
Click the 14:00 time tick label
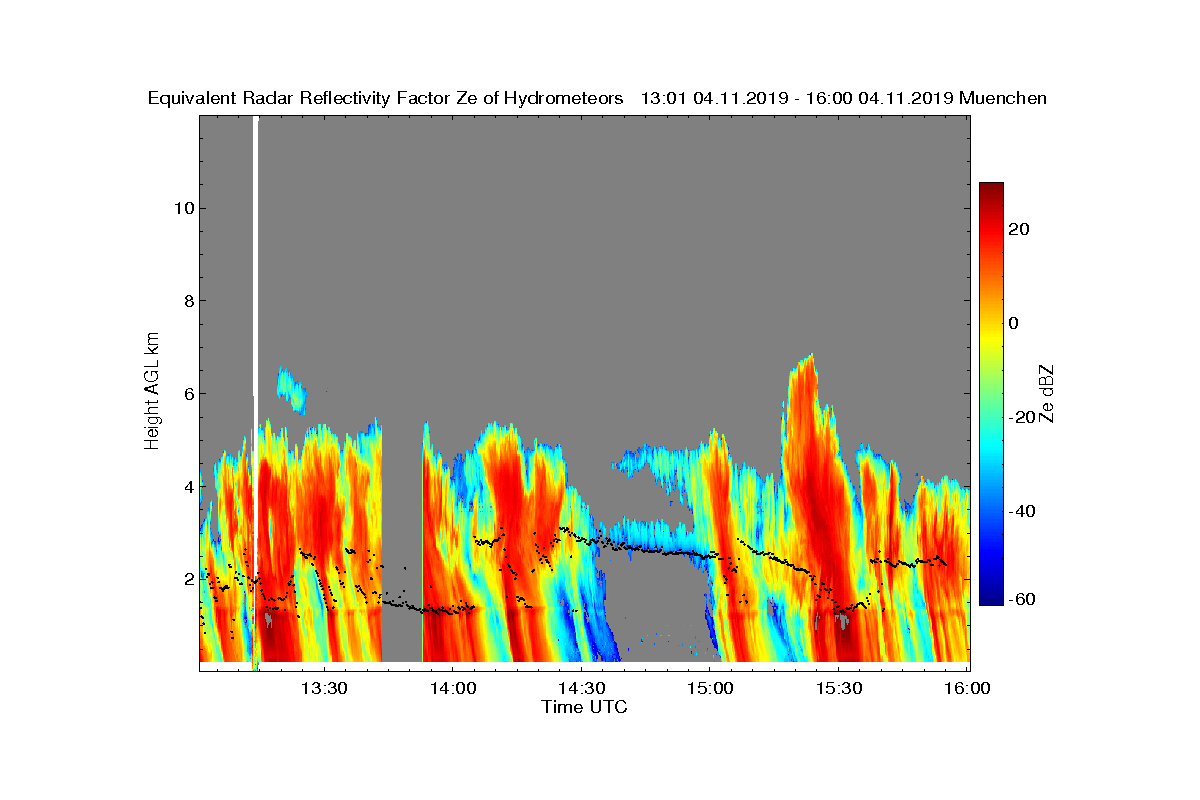point(452,688)
